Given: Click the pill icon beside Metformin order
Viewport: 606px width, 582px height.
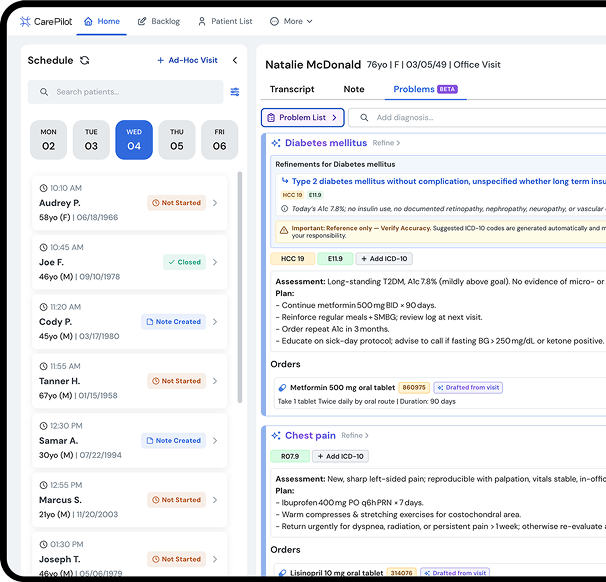Looking at the screenshot, I should (283, 388).
